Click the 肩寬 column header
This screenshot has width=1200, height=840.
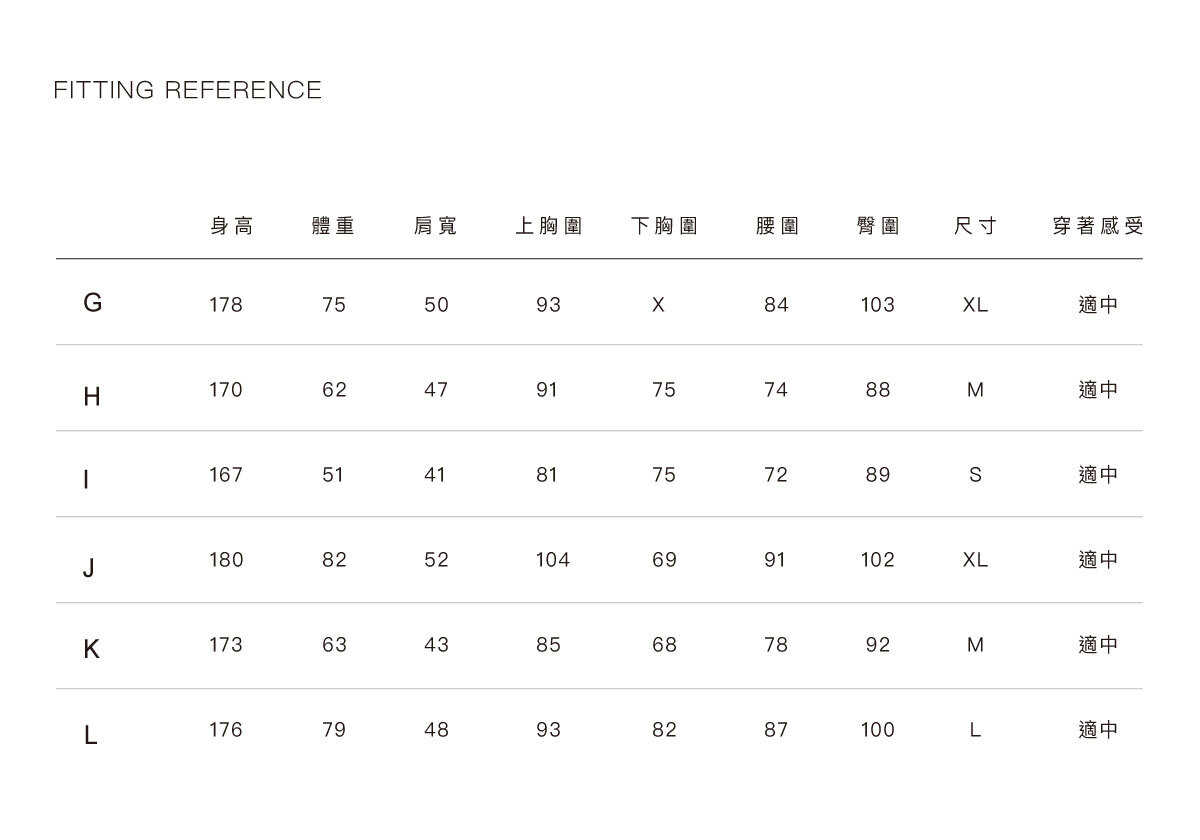(x=436, y=227)
